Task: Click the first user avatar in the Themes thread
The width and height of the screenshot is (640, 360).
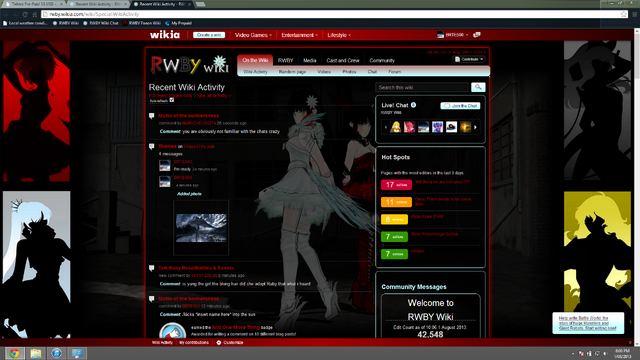Action: (x=165, y=166)
